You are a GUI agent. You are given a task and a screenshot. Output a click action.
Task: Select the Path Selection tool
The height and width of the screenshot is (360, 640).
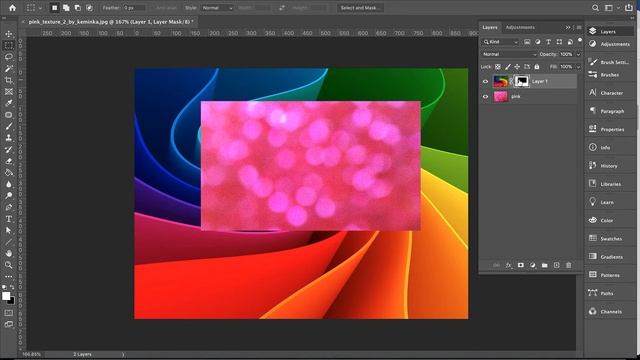pyautogui.click(x=9, y=231)
